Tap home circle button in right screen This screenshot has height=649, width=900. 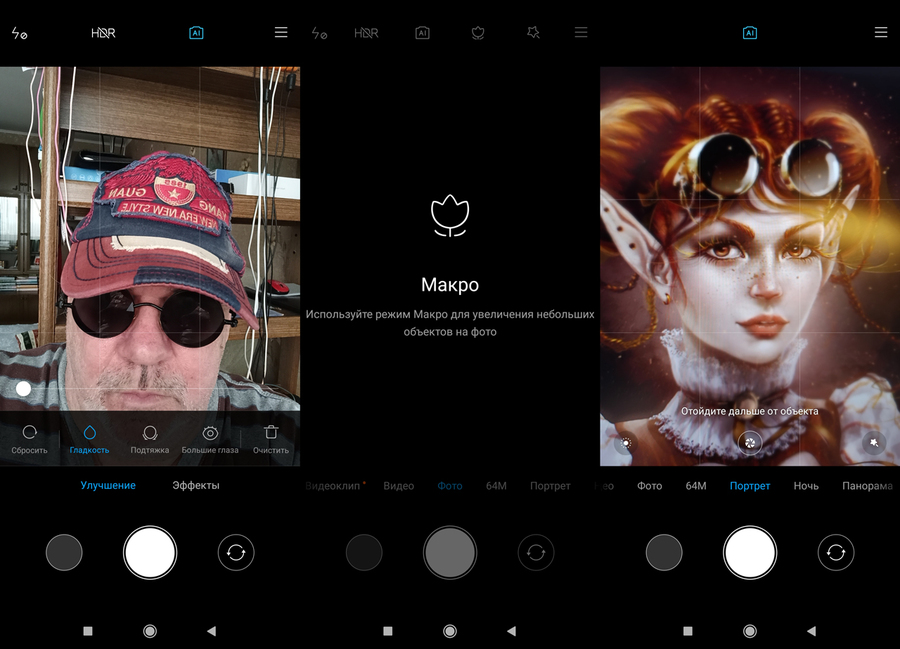(750, 631)
